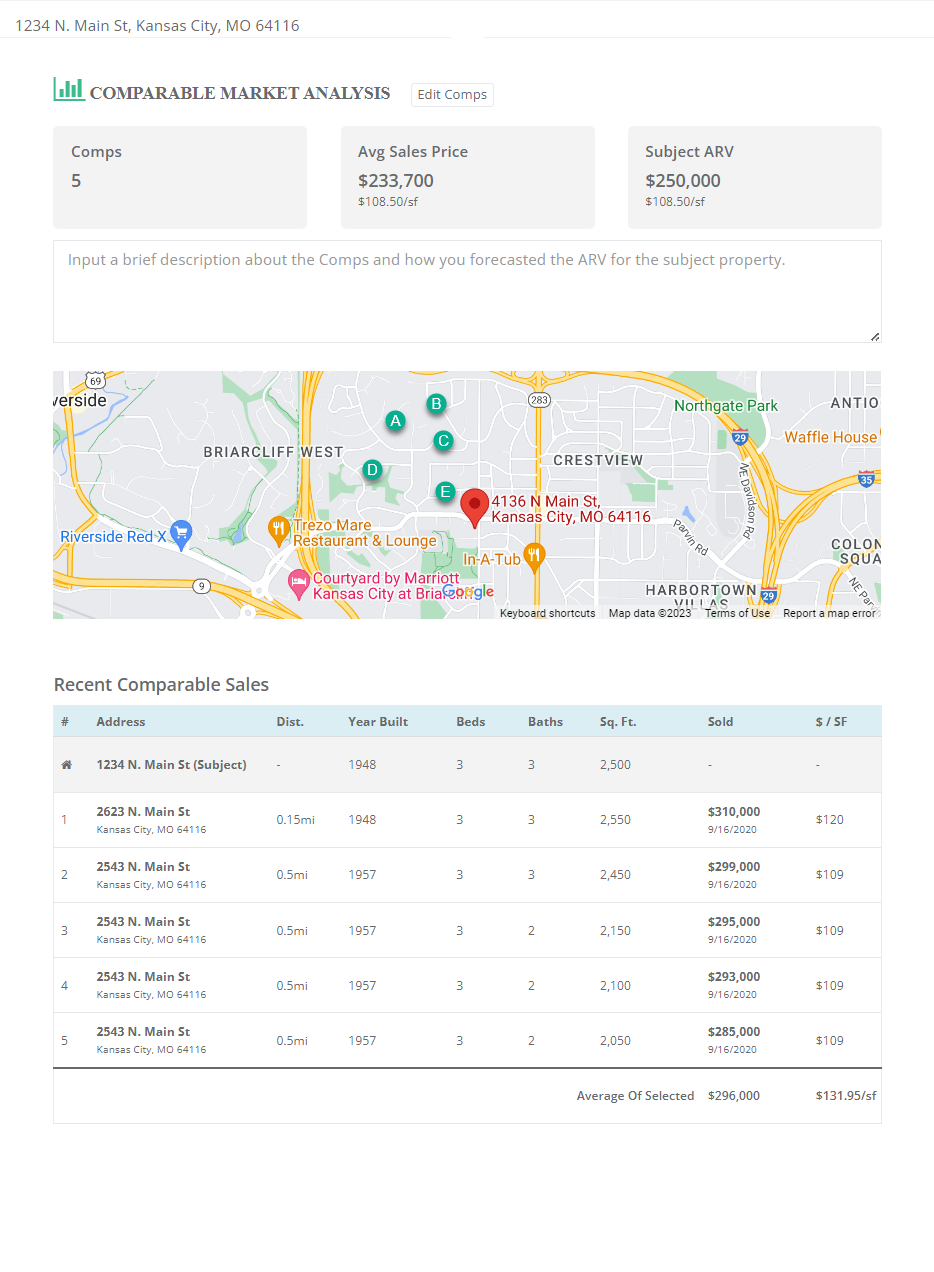Click the Google logo on the map
Screen dimensions: 934x1272
click(469, 592)
